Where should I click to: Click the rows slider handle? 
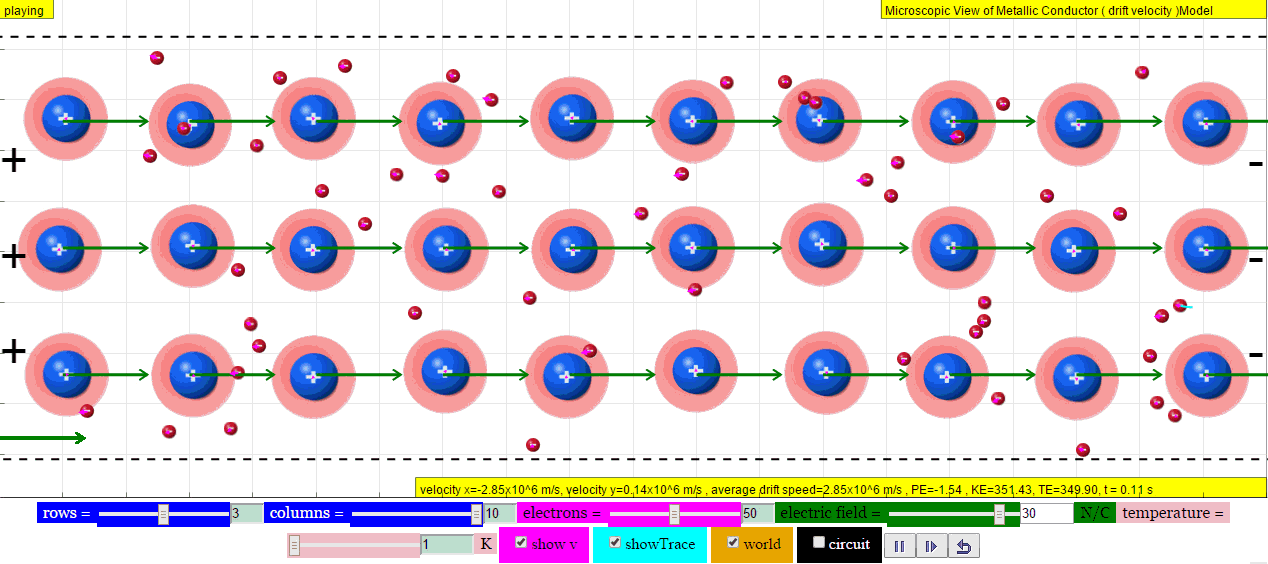tap(163, 514)
